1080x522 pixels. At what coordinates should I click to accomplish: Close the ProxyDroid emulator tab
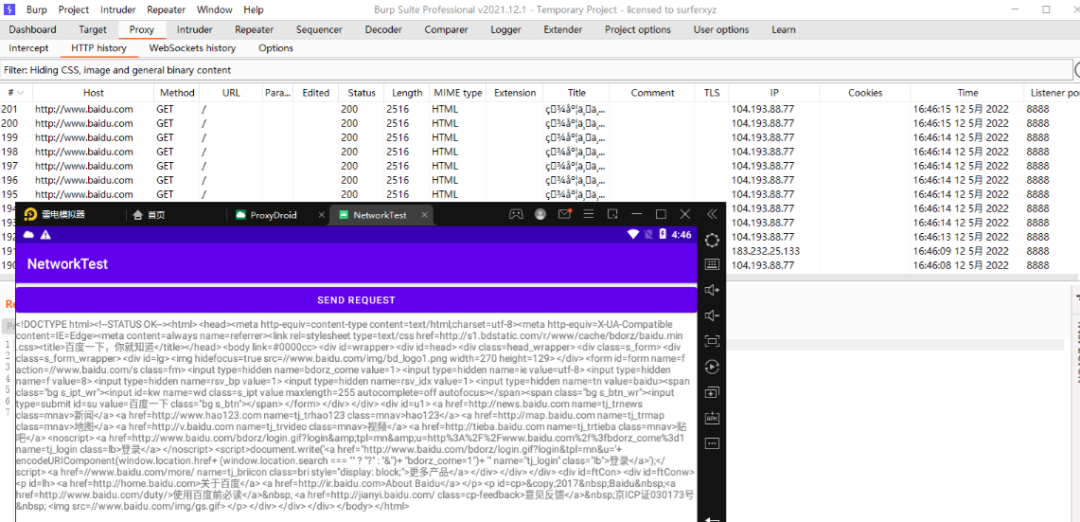click(321, 215)
